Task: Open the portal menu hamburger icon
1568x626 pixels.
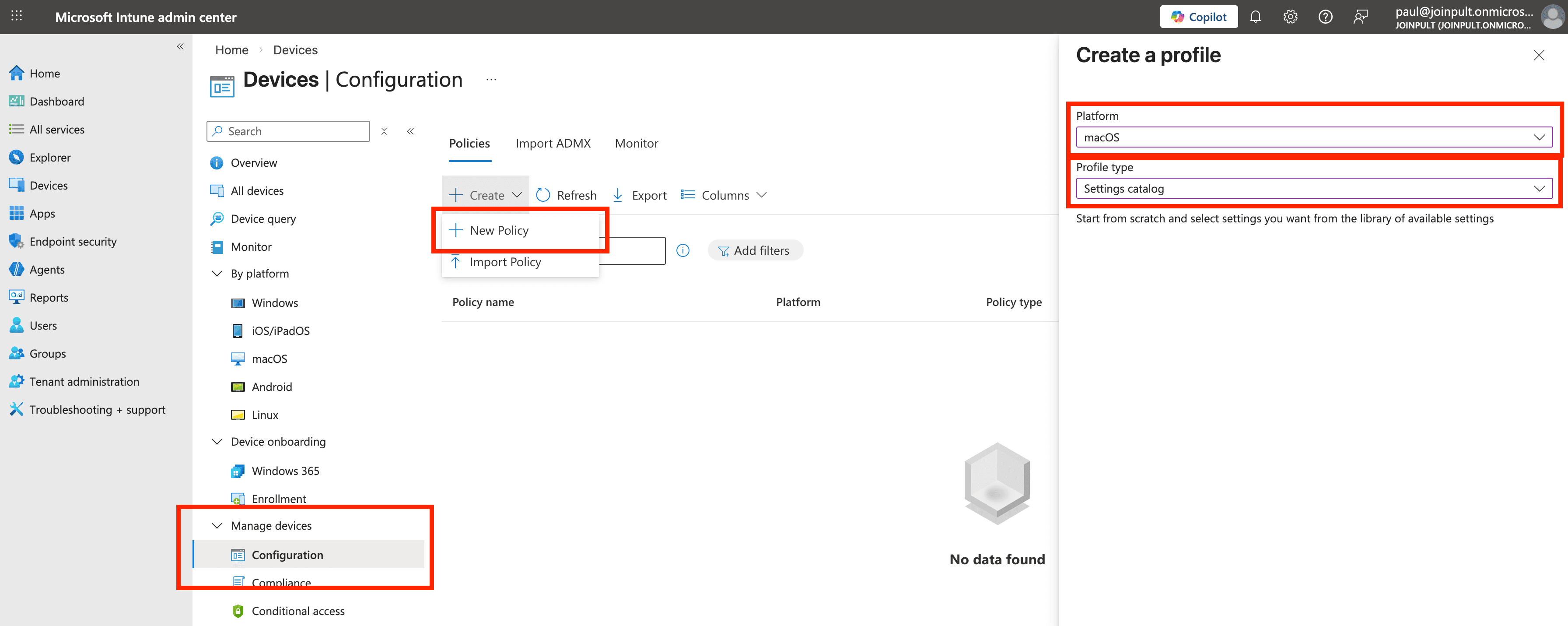Action: 17,17
